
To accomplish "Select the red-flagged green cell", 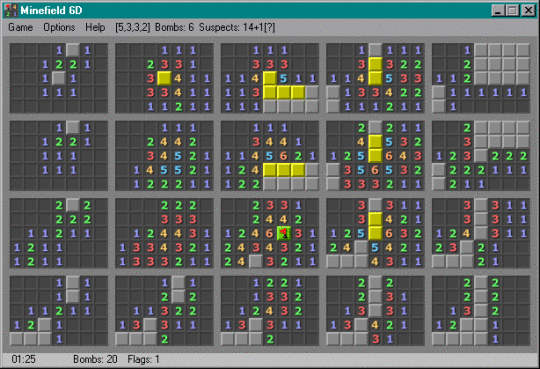I will point(284,233).
